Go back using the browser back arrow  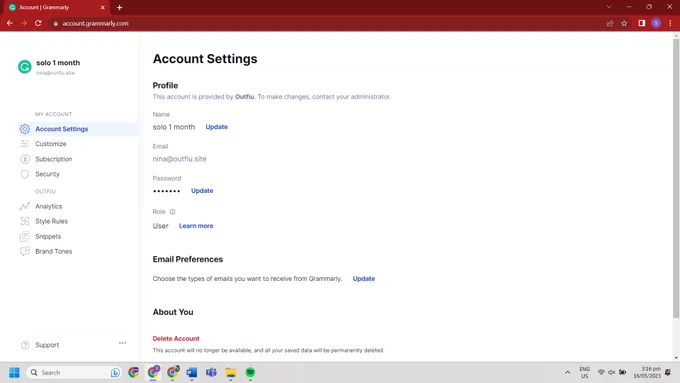click(10, 23)
